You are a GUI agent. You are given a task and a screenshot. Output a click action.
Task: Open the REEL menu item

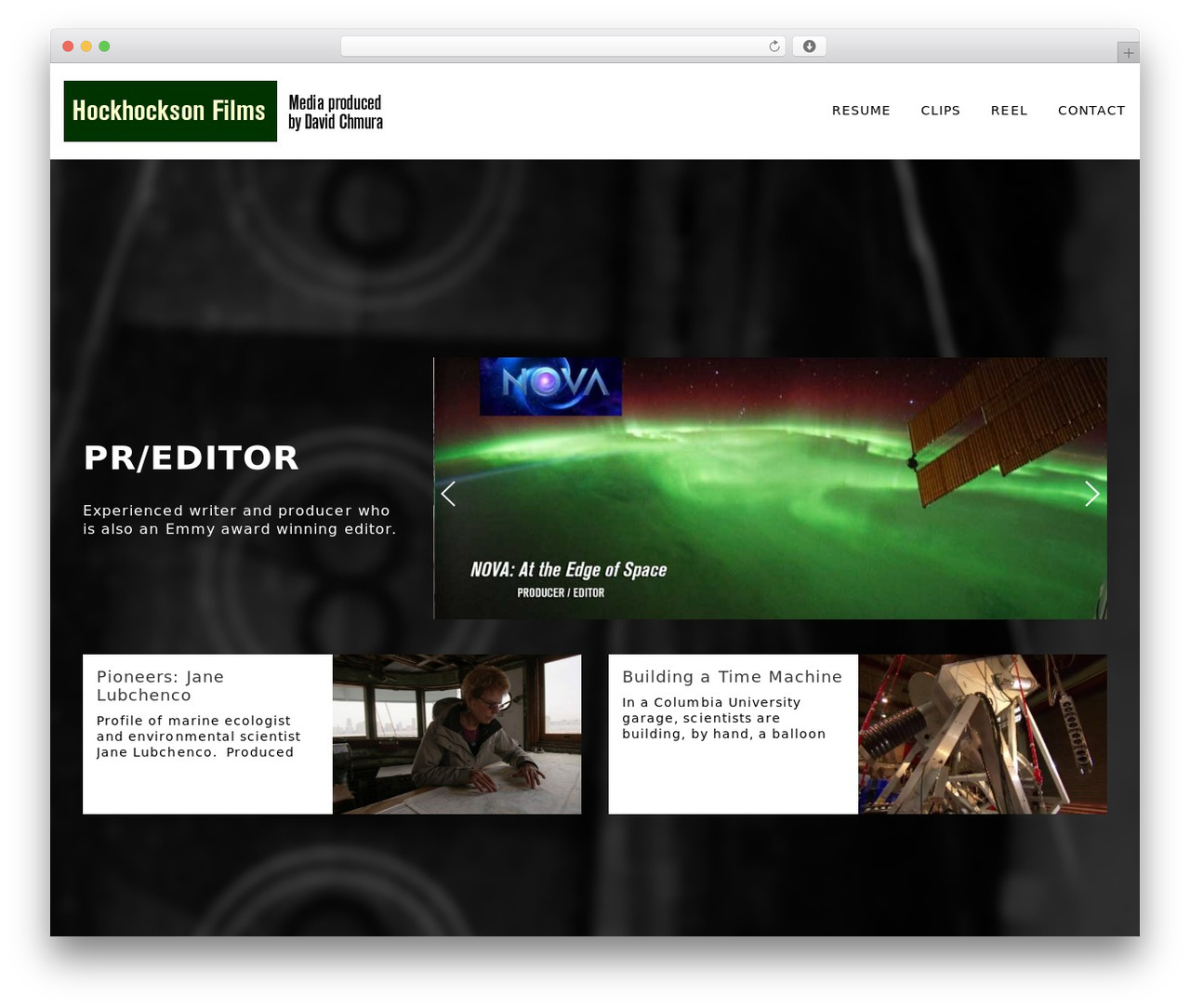pyautogui.click(x=1009, y=111)
